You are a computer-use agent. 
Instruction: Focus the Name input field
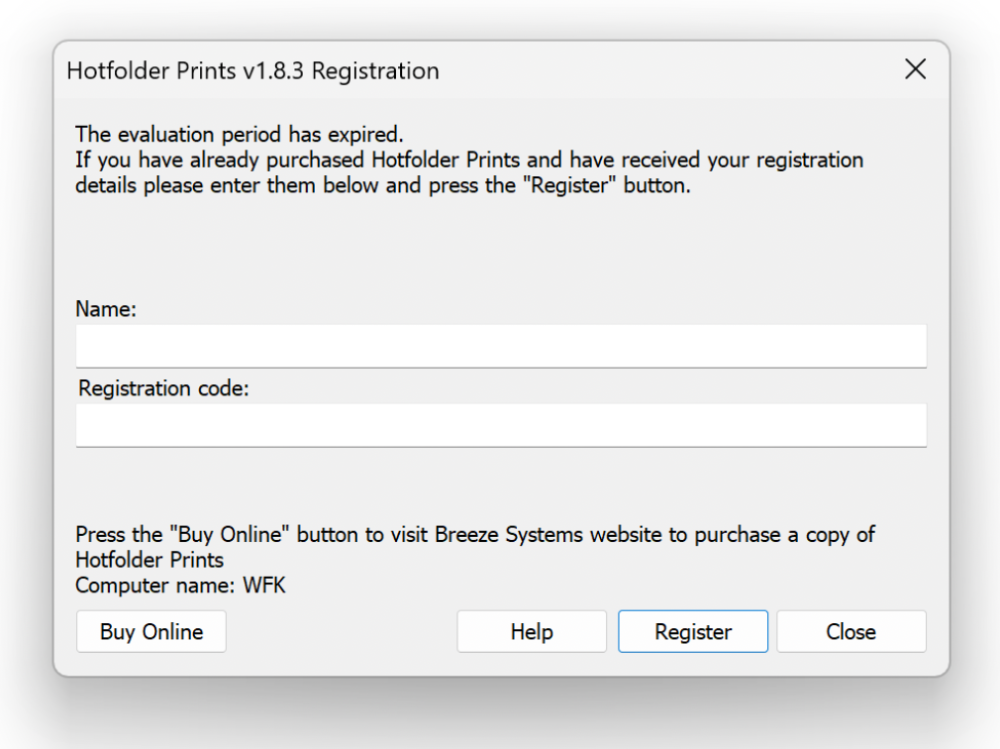pyautogui.click(x=501, y=346)
